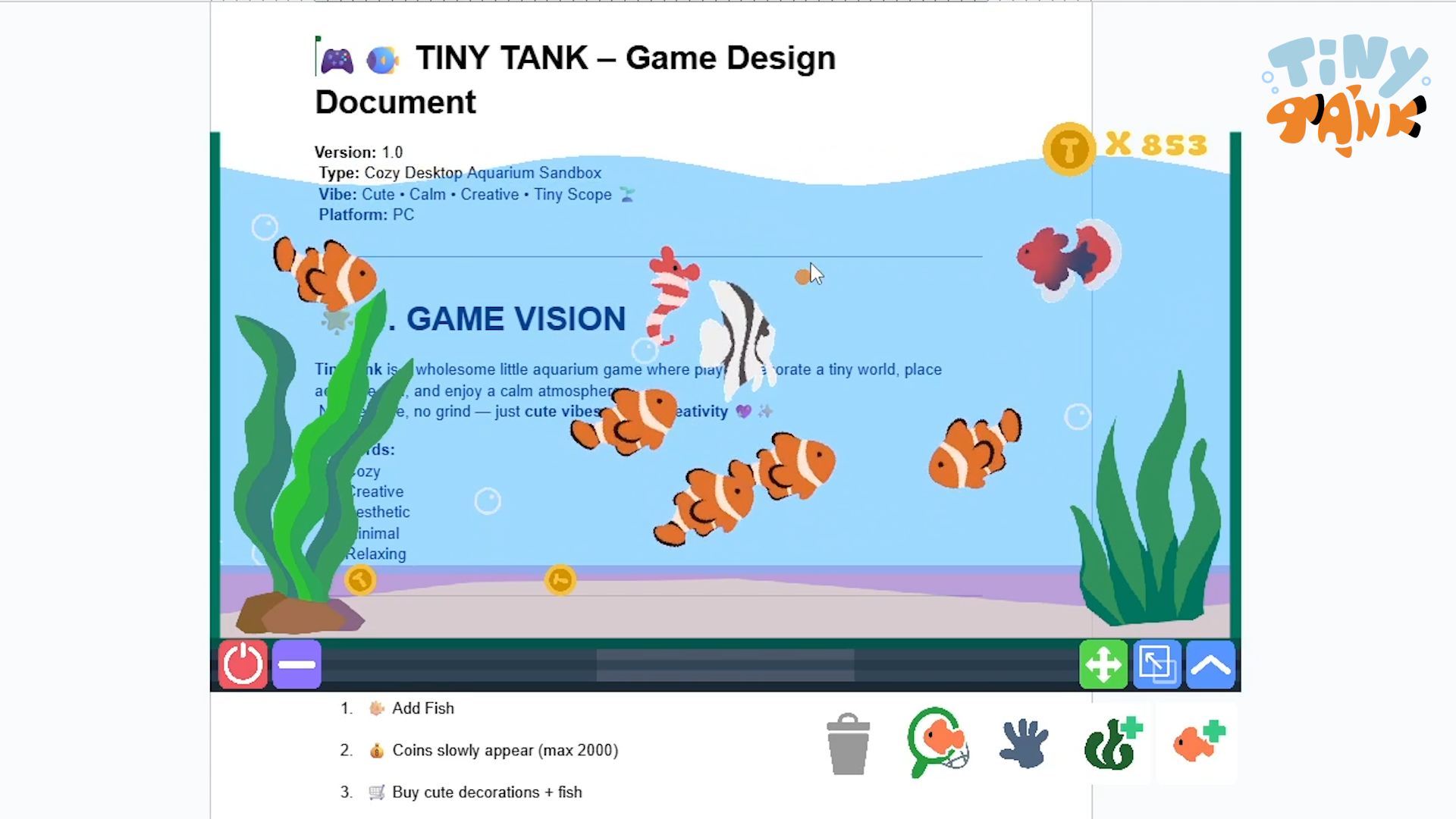The image size is (1456, 819).
Task: Click the green move arrows button
Action: tap(1103, 665)
